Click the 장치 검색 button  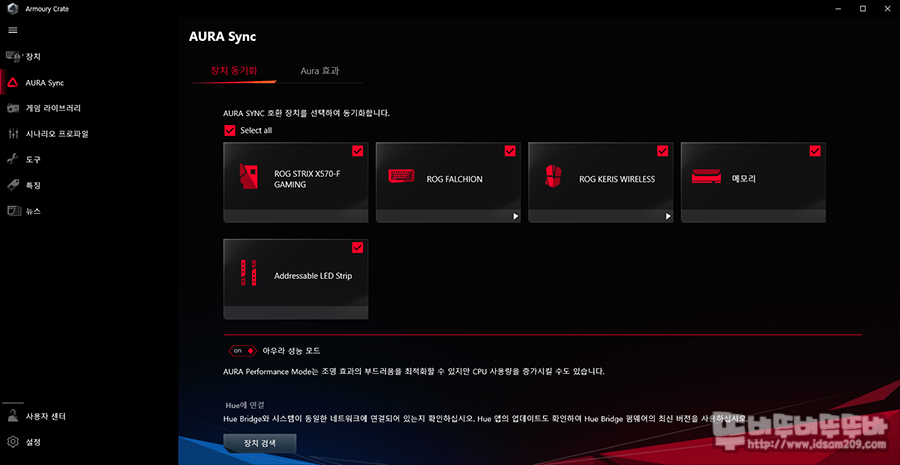[x=259, y=443]
